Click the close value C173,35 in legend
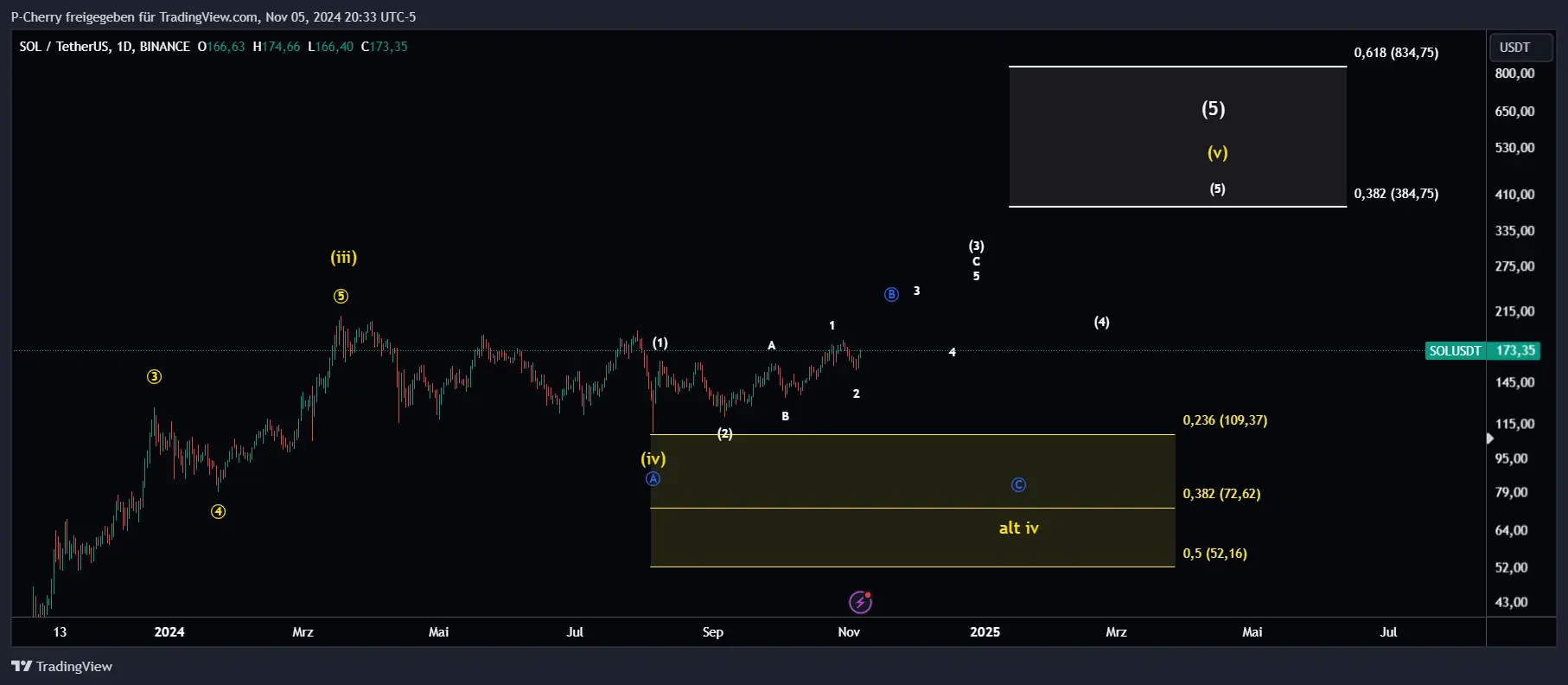Image resolution: width=1568 pixels, height=685 pixels. [385, 47]
